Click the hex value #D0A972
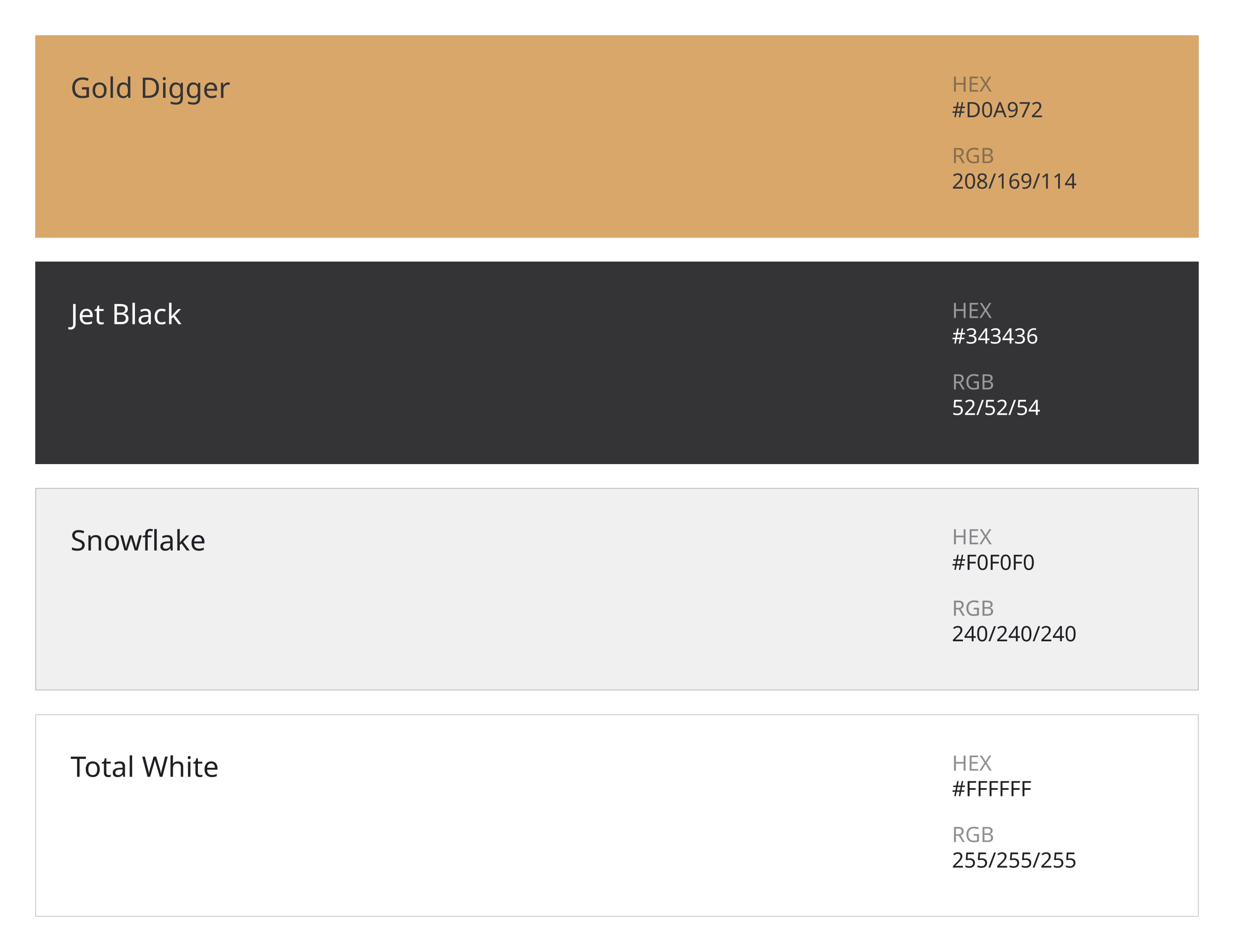 (x=997, y=110)
